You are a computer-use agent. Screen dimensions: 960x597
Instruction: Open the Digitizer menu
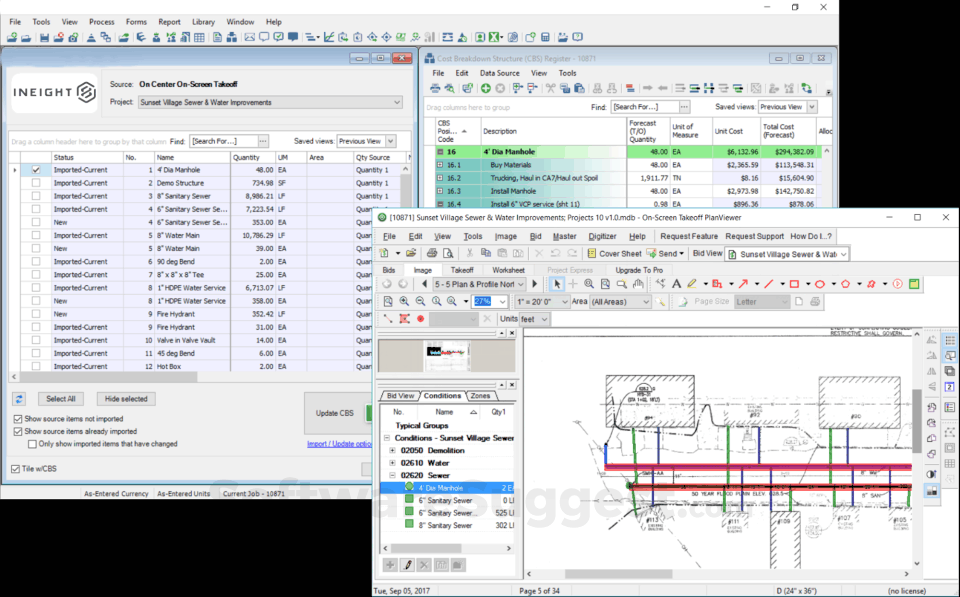pyautogui.click(x=602, y=236)
